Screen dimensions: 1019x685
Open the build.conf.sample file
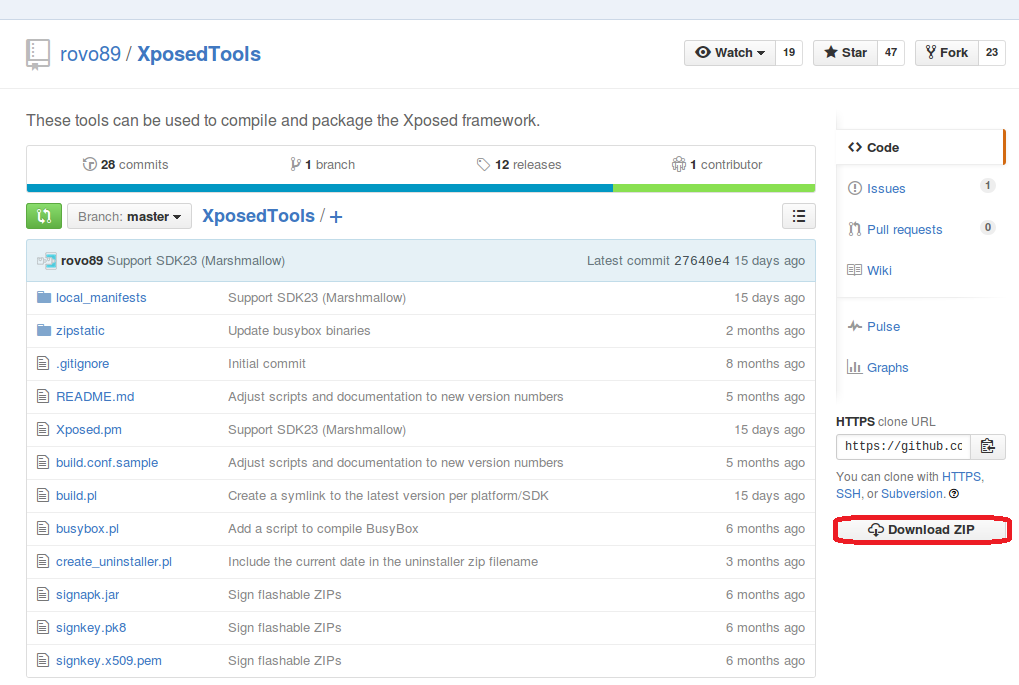click(x=107, y=463)
